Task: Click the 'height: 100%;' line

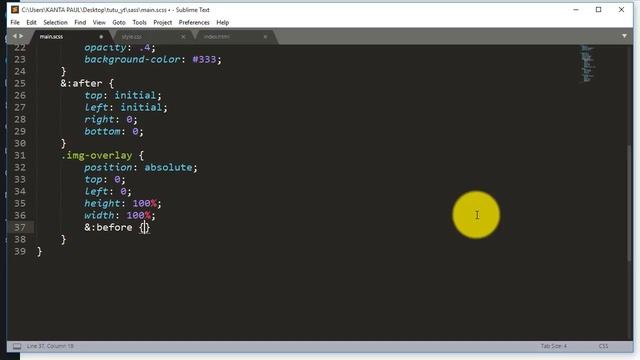Action: click(x=123, y=203)
